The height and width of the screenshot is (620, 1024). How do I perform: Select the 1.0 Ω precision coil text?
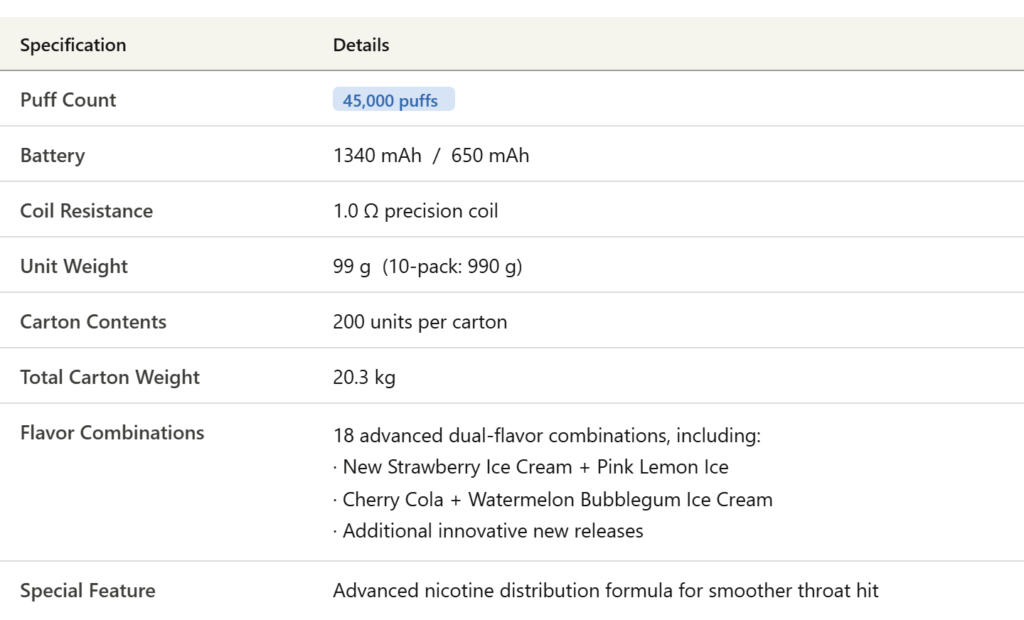coord(415,211)
